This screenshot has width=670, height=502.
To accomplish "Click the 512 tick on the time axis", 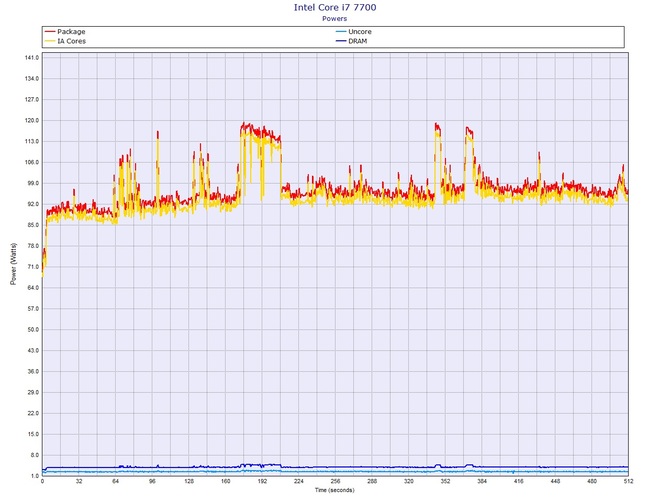I will (x=628, y=481).
